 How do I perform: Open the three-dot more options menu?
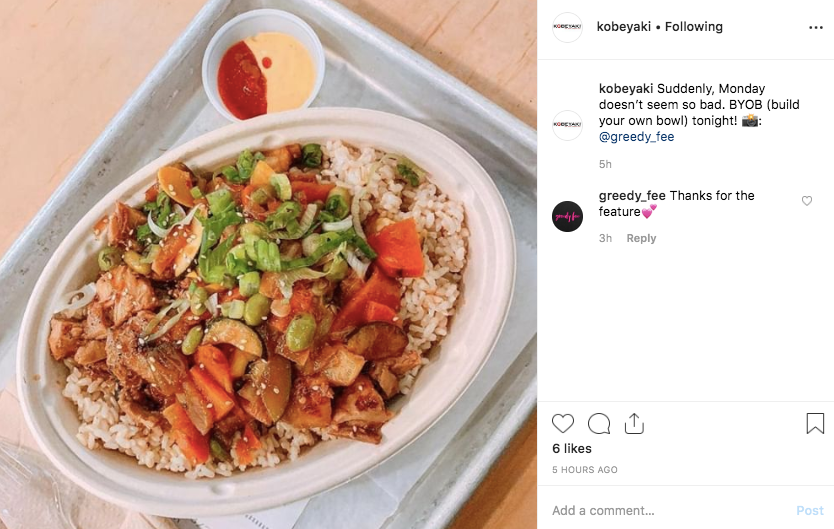tap(815, 28)
